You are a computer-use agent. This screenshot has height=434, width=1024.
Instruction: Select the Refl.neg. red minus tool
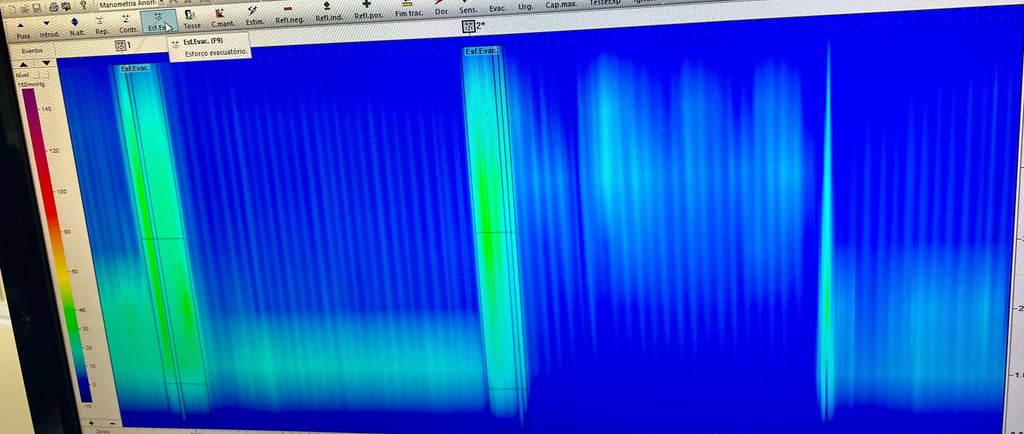coord(288,14)
